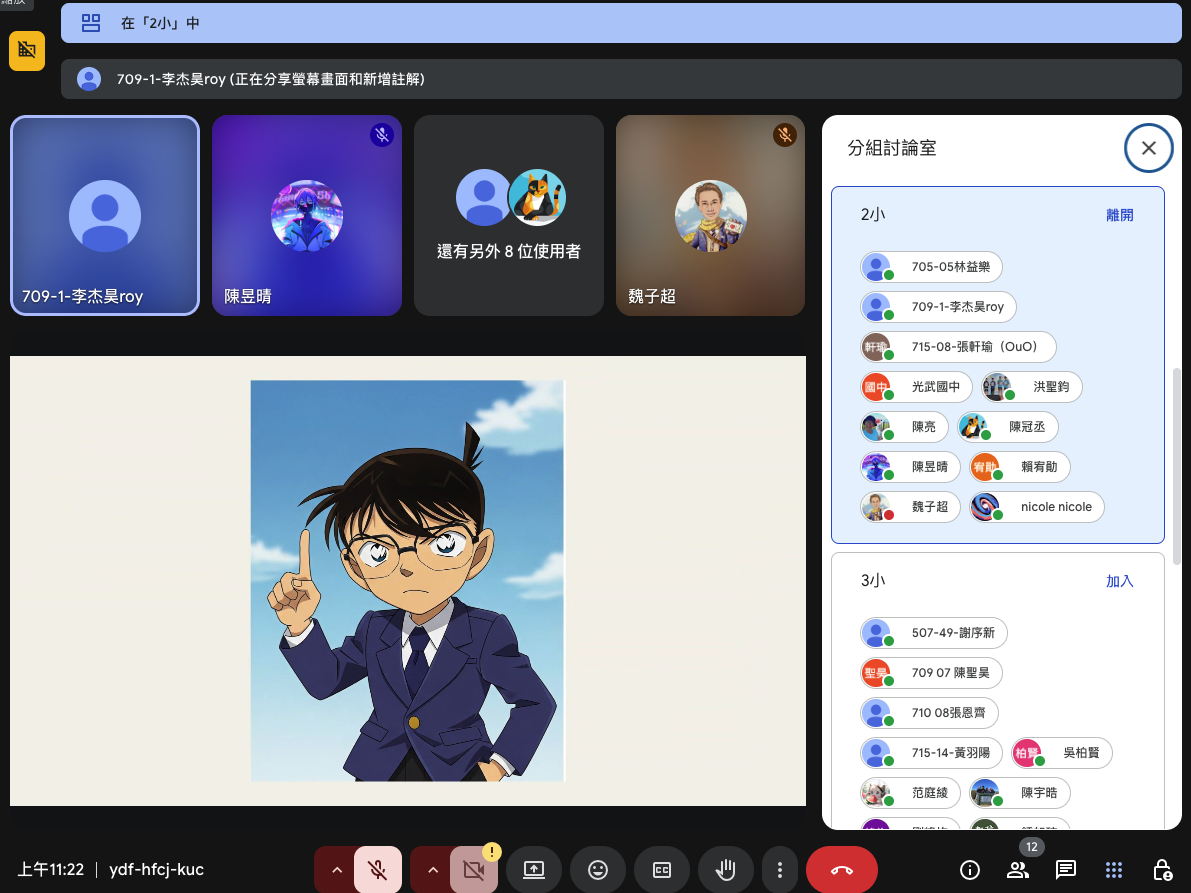Toggle the microphone mute button
The height and width of the screenshot is (893, 1191).
378,869
